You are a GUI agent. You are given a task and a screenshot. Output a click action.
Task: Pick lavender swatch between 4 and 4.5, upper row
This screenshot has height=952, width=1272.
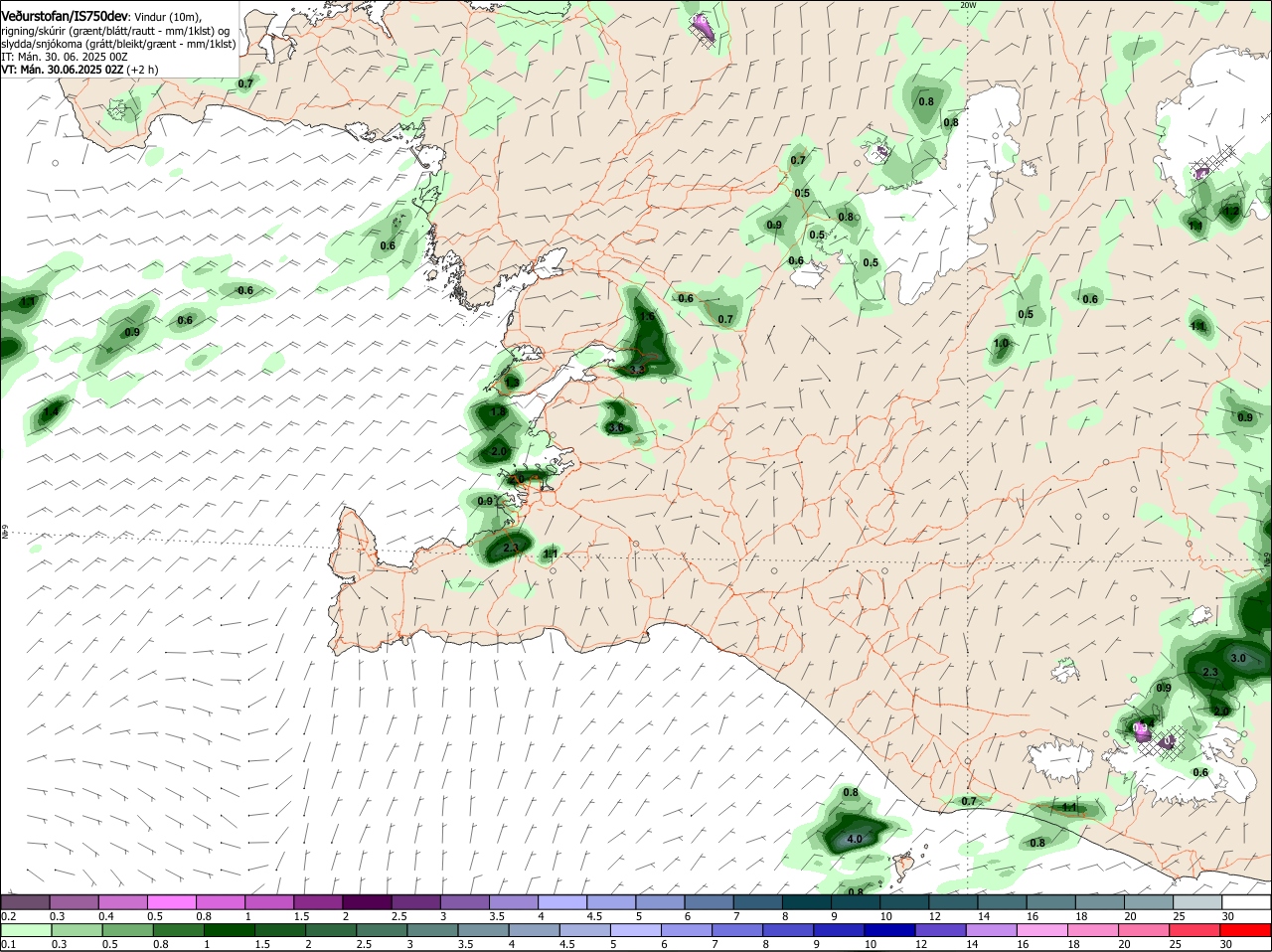tap(562, 902)
